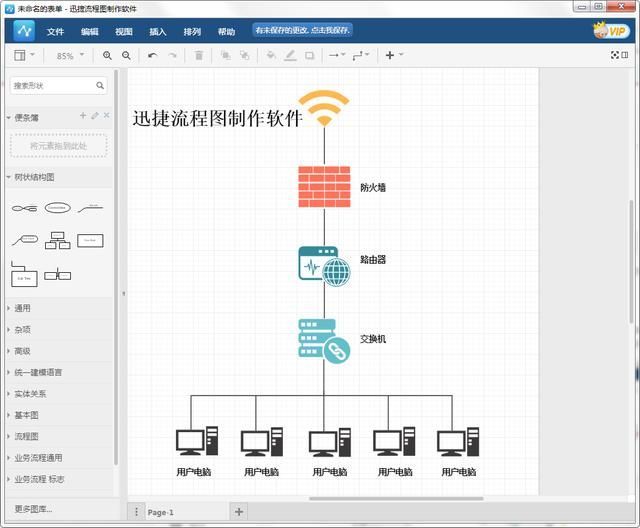Open the plus insert dropdown
This screenshot has height=528, width=640.
tap(394, 55)
